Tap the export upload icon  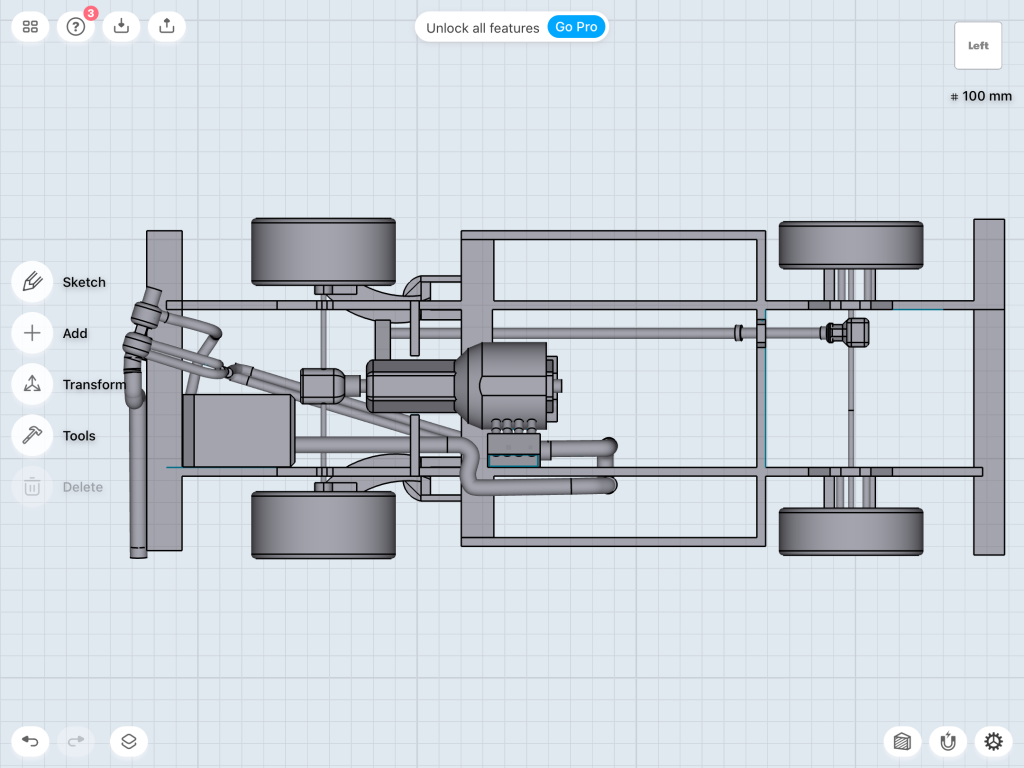pos(167,27)
